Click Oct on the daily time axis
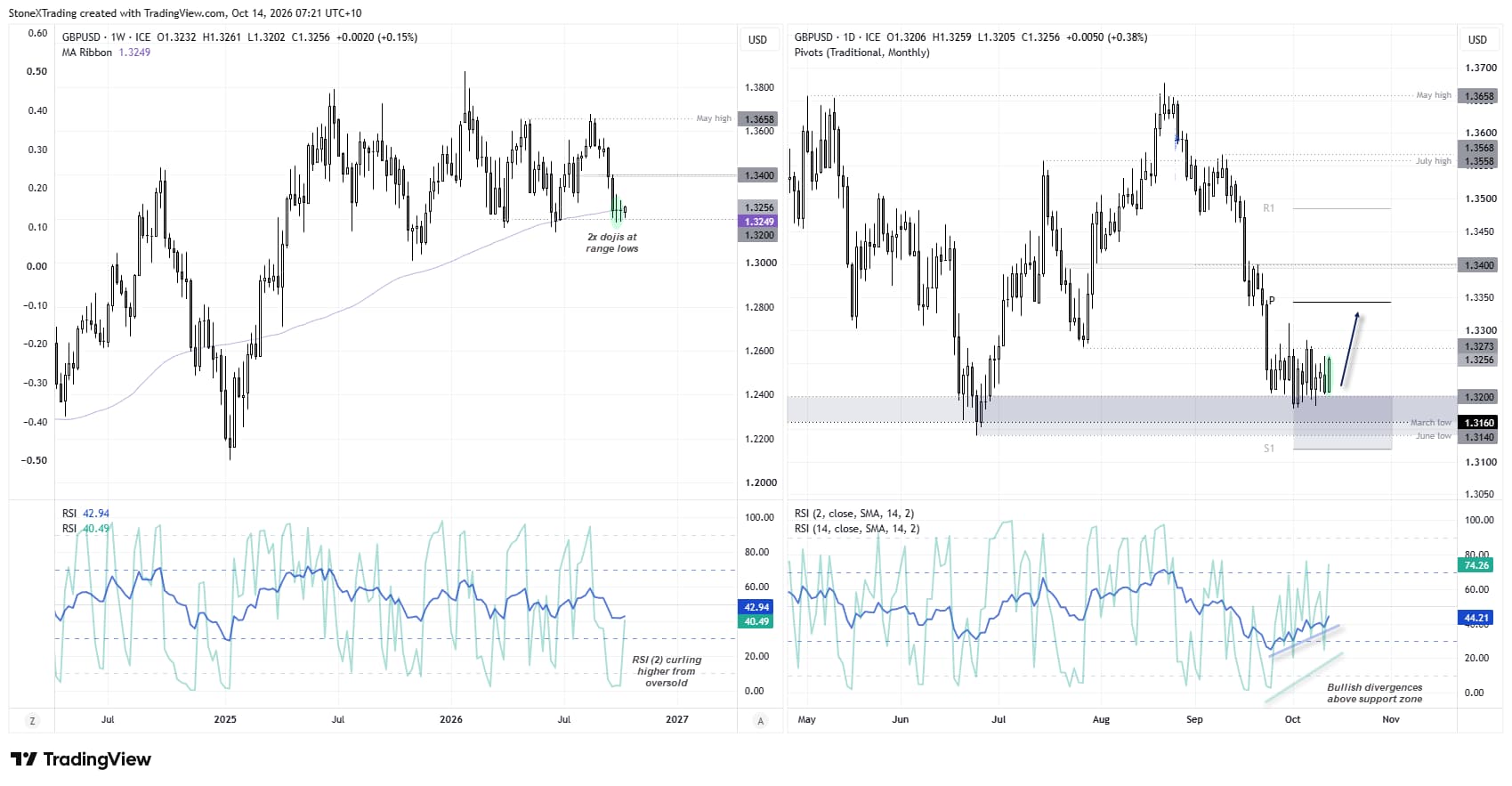This screenshot has width=1512, height=786. point(1292,719)
